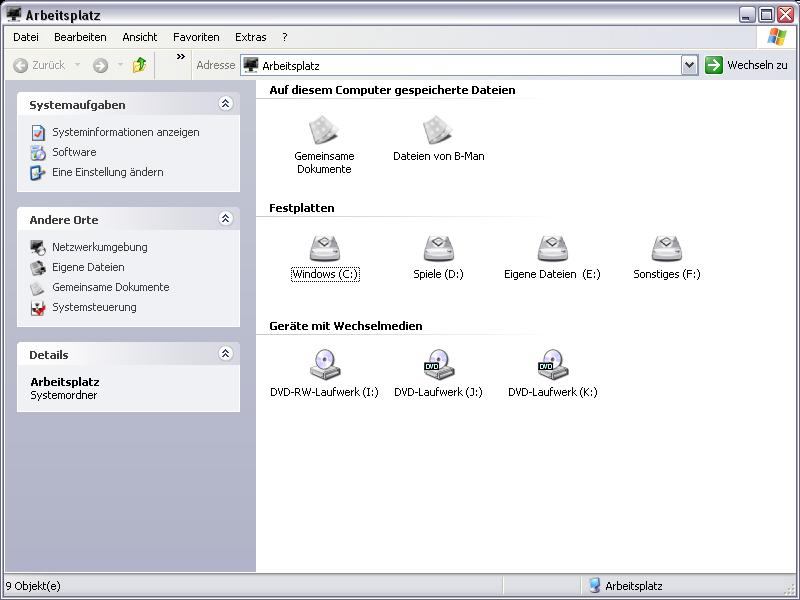This screenshot has width=800, height=600.
Task: Click the Gemeinsame Dokumente icon in Andere Orte
Action: [37, 288]
